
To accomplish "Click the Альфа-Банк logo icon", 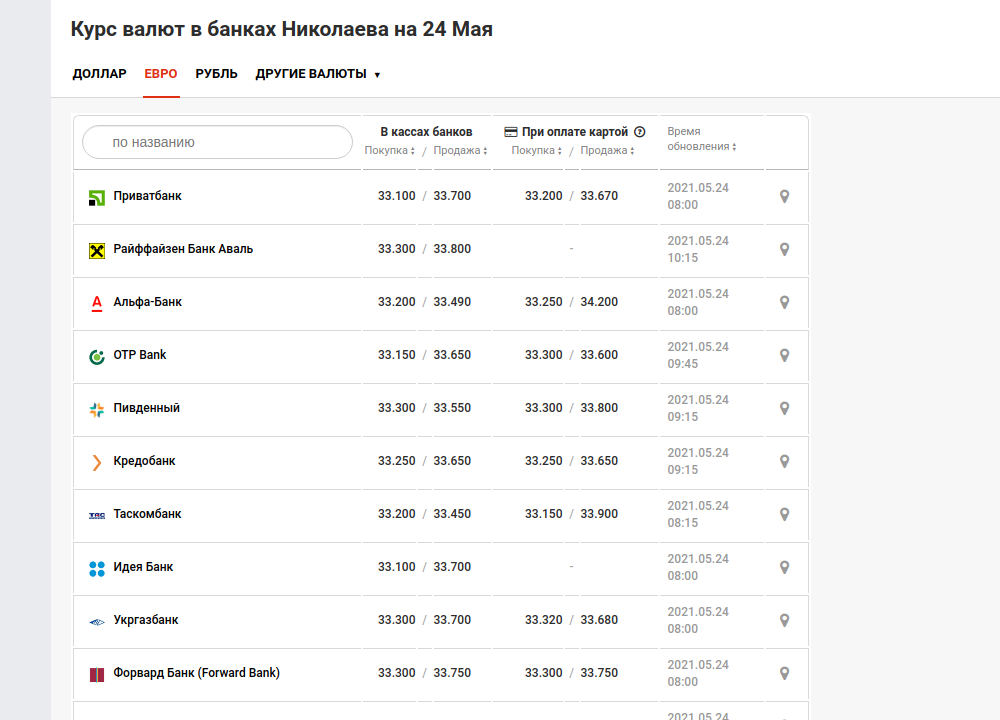I will click(x=96, y=304).
